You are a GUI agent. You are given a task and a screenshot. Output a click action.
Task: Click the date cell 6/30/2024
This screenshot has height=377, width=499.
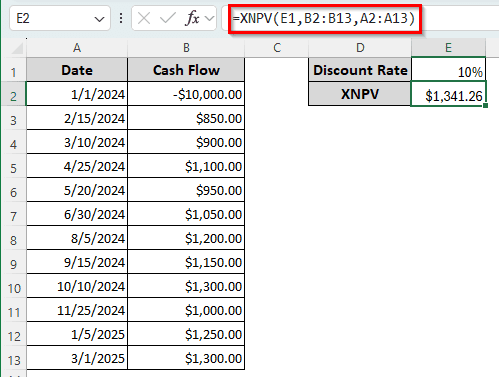pyautogui.click(x=77, y=214)
